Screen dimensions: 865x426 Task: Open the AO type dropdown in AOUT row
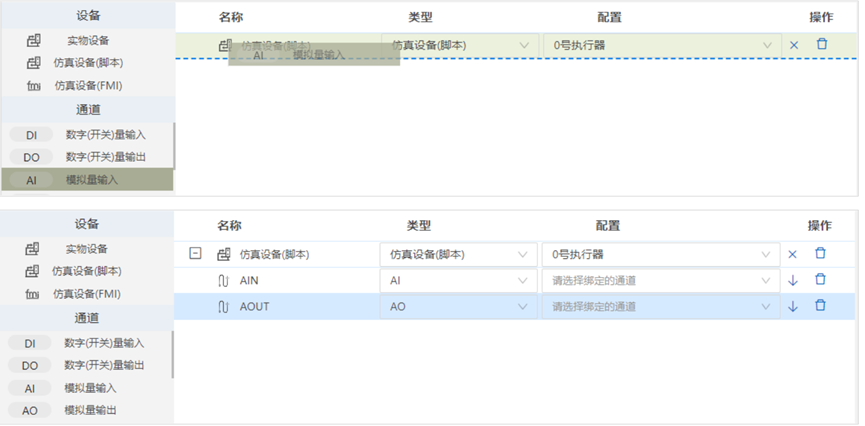pyautogui.click(x=458, y=306)
